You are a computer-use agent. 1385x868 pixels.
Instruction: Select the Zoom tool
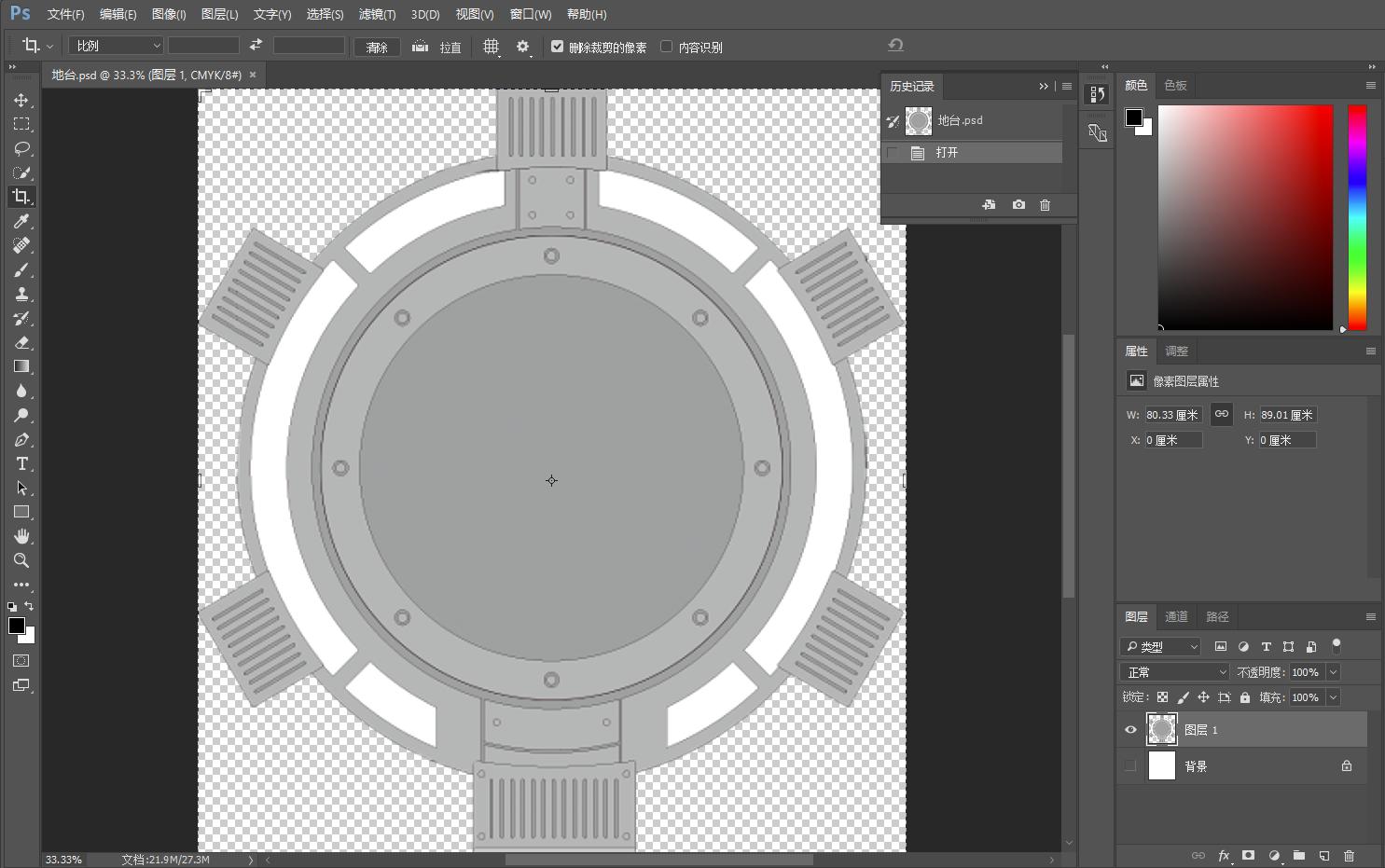pos(21,560)
